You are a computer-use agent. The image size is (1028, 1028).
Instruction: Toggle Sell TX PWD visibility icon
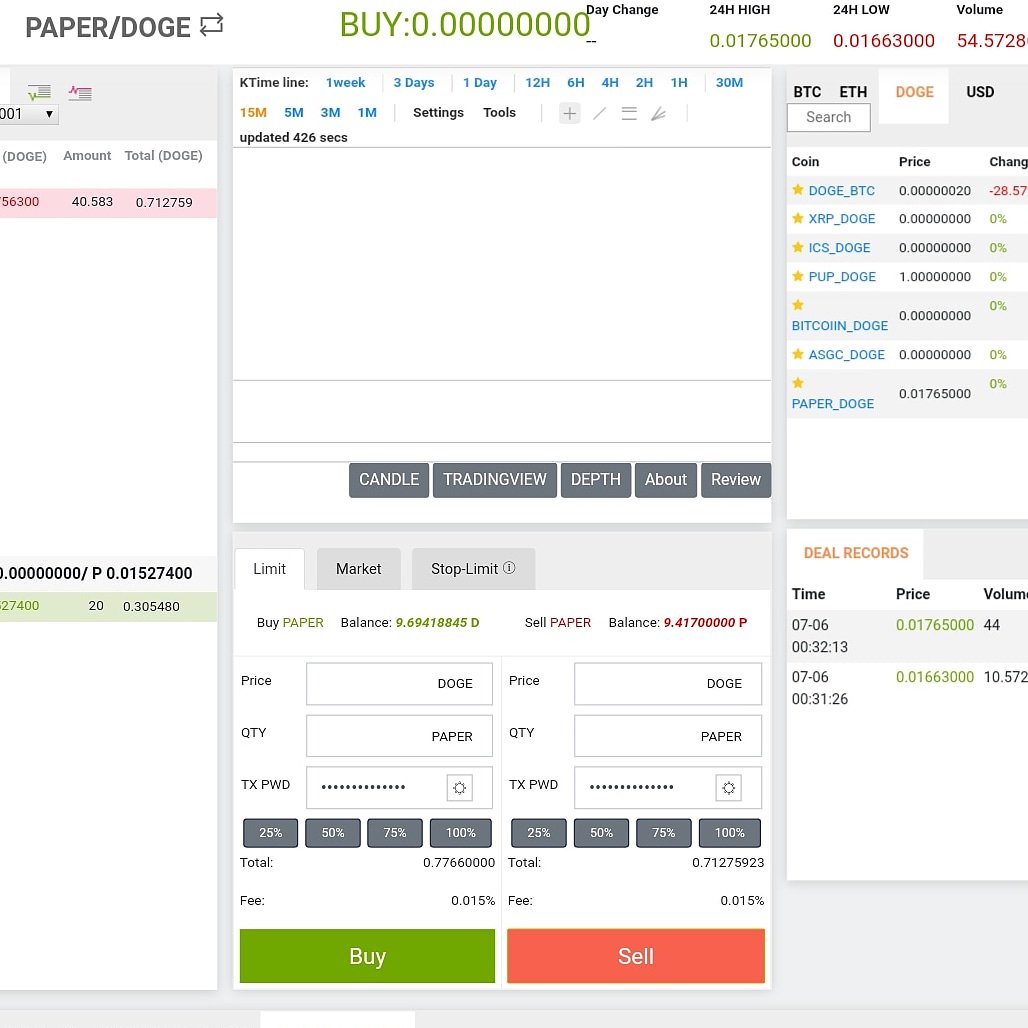728,787
